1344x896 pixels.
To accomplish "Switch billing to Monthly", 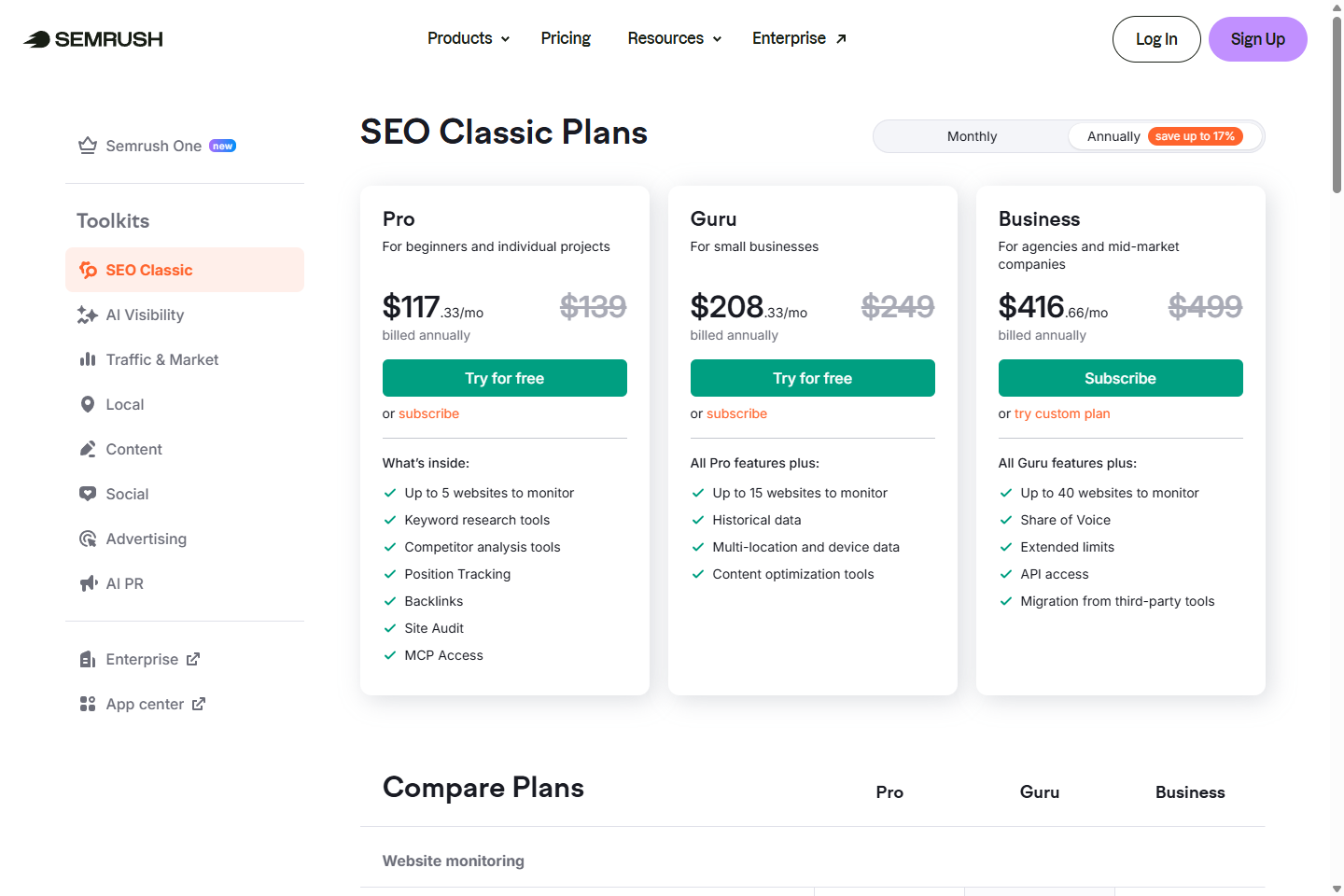I will [x=971, y=136].
